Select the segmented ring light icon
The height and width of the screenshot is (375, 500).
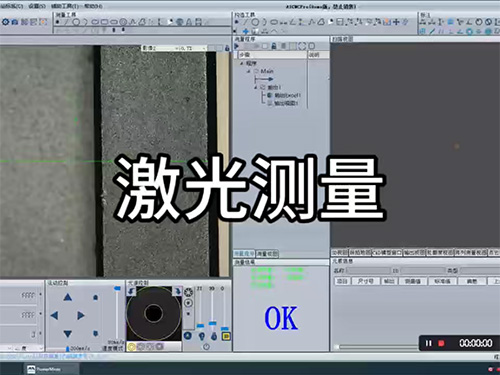pos(188,292)
